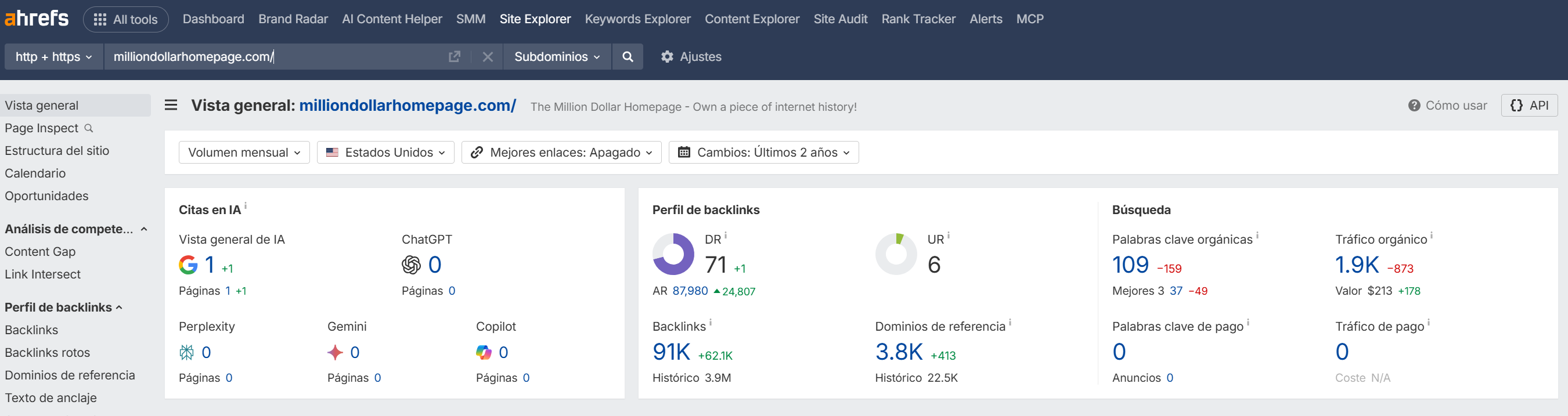The height and width of the screenshot is (416, 1568).
Task: Click the Citas en IA info icon
Action: (246, 206)
